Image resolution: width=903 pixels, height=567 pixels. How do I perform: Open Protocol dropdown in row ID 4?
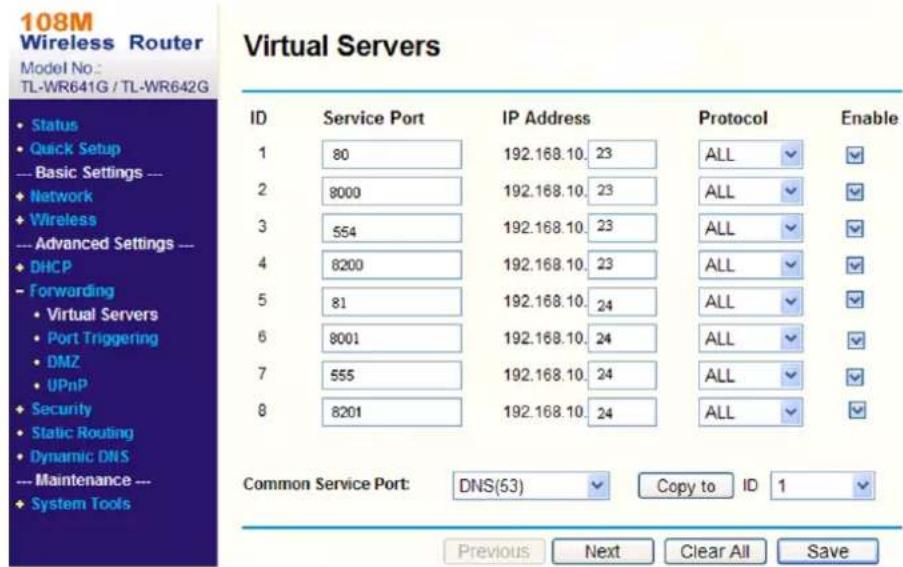(x=750, y=265)
